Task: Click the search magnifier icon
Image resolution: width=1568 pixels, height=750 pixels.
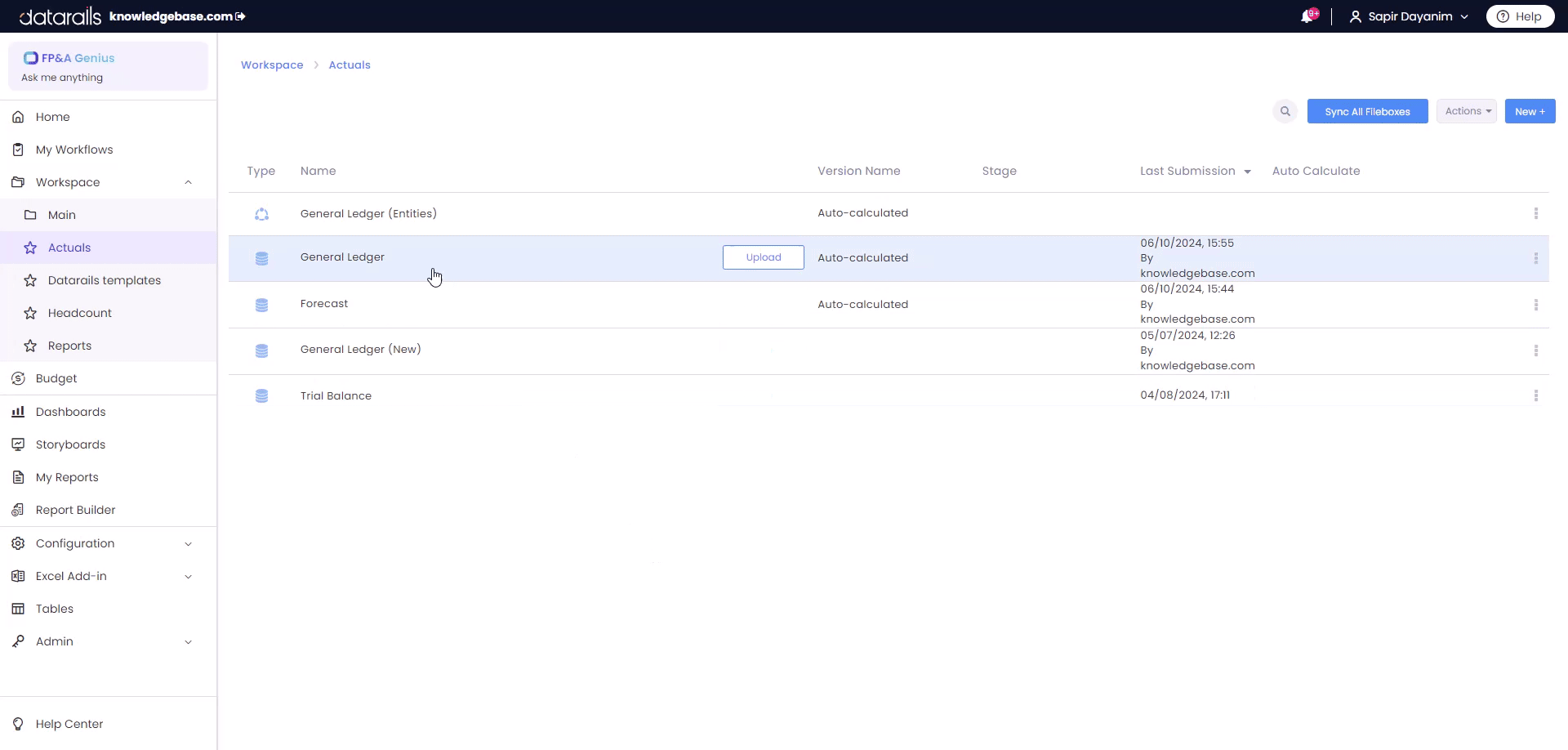Action: click(x=1285, y=111)
